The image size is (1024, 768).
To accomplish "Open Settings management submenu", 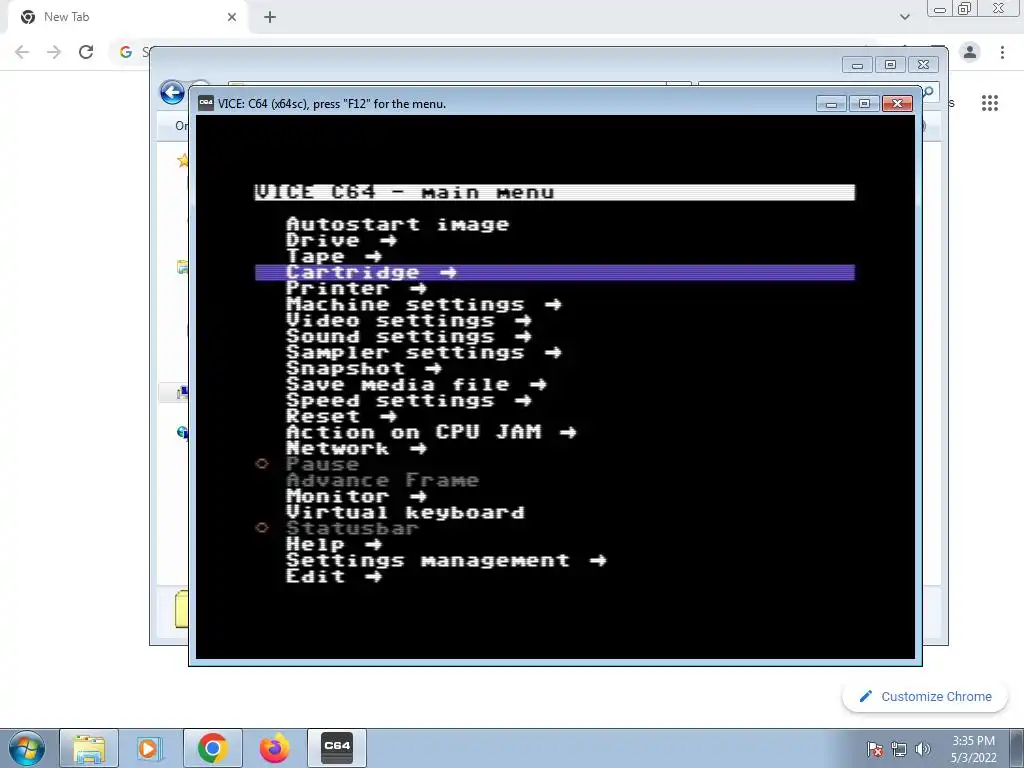I will (446, 560).
